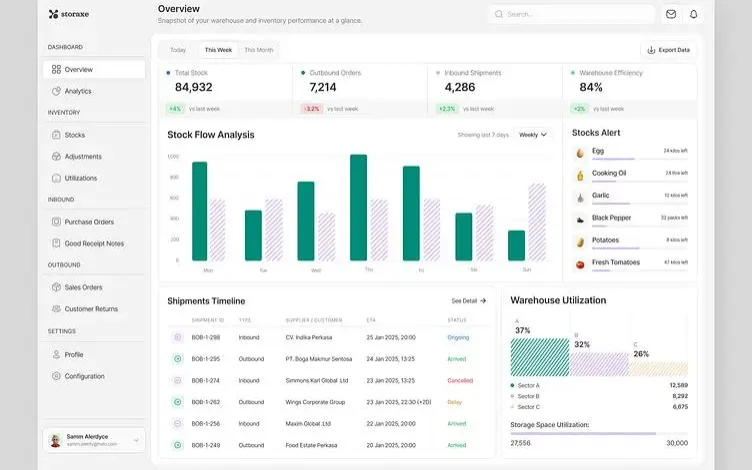This screenshot has width=752, height=470.
Task: Click the Warehouse Efficiency value 84%
Action: pyautogui.click(x=591, y=87)
